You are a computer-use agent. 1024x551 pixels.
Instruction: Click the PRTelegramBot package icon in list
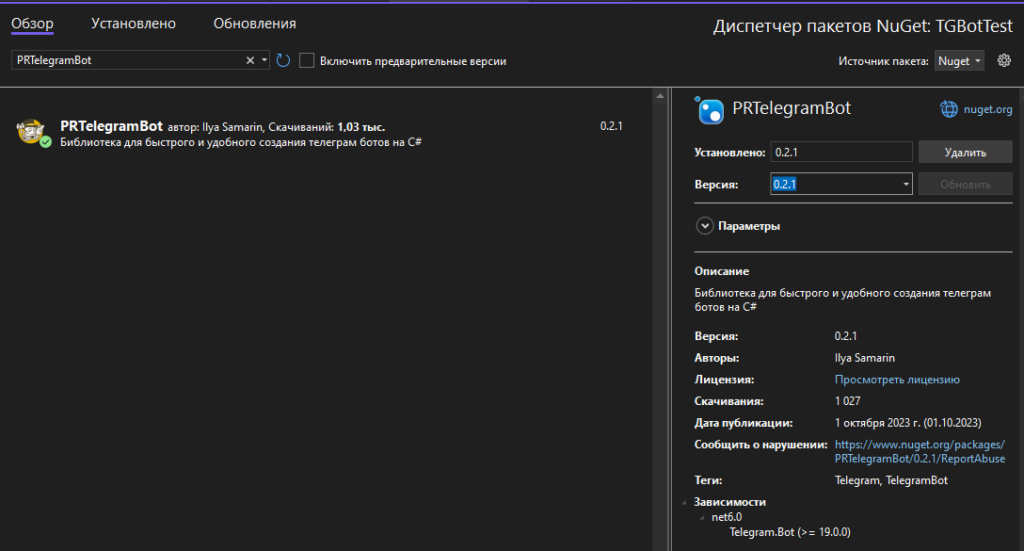32,133
